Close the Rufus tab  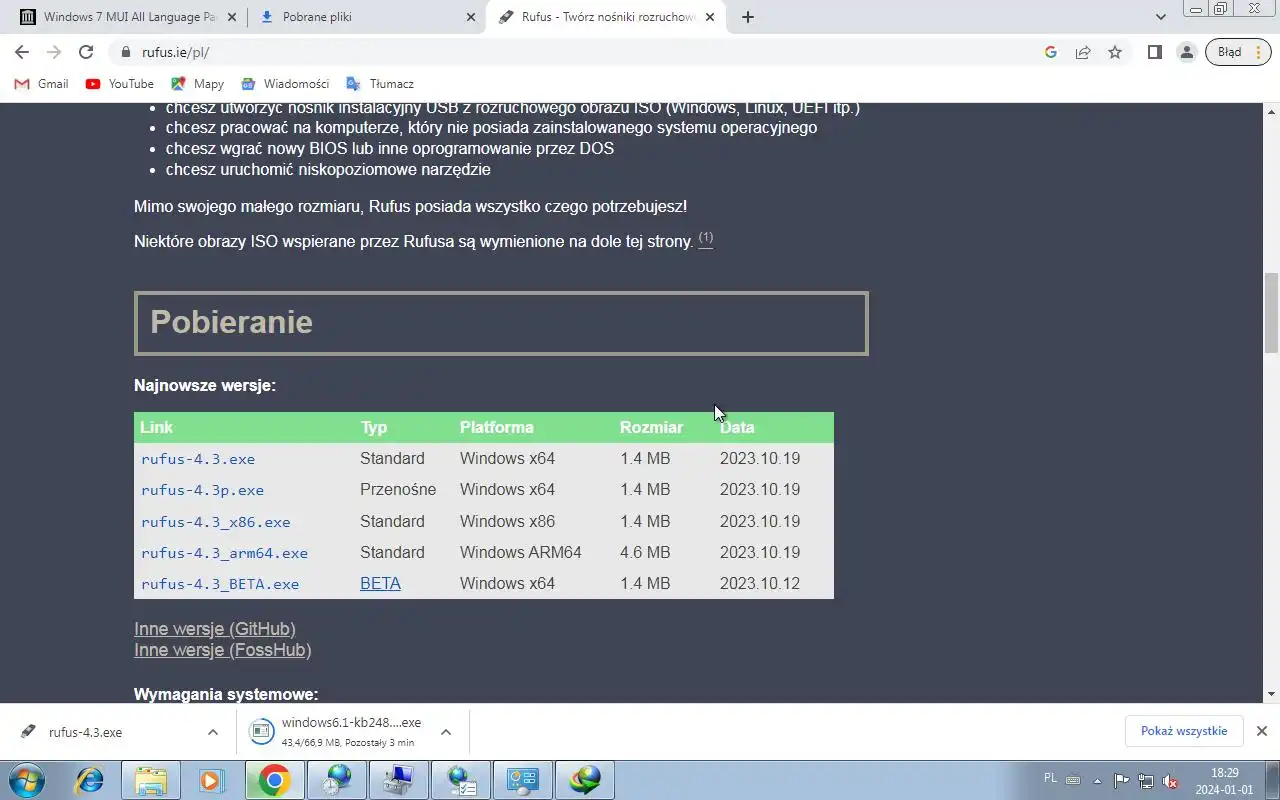pos(710,17)
